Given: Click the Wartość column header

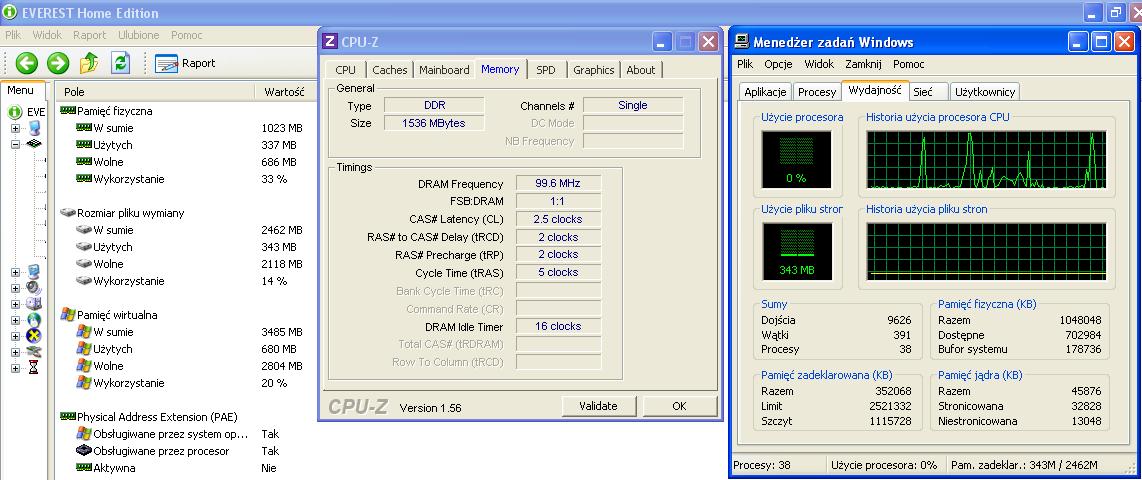Looking at the screenshot, I should (x=286, y=92).
